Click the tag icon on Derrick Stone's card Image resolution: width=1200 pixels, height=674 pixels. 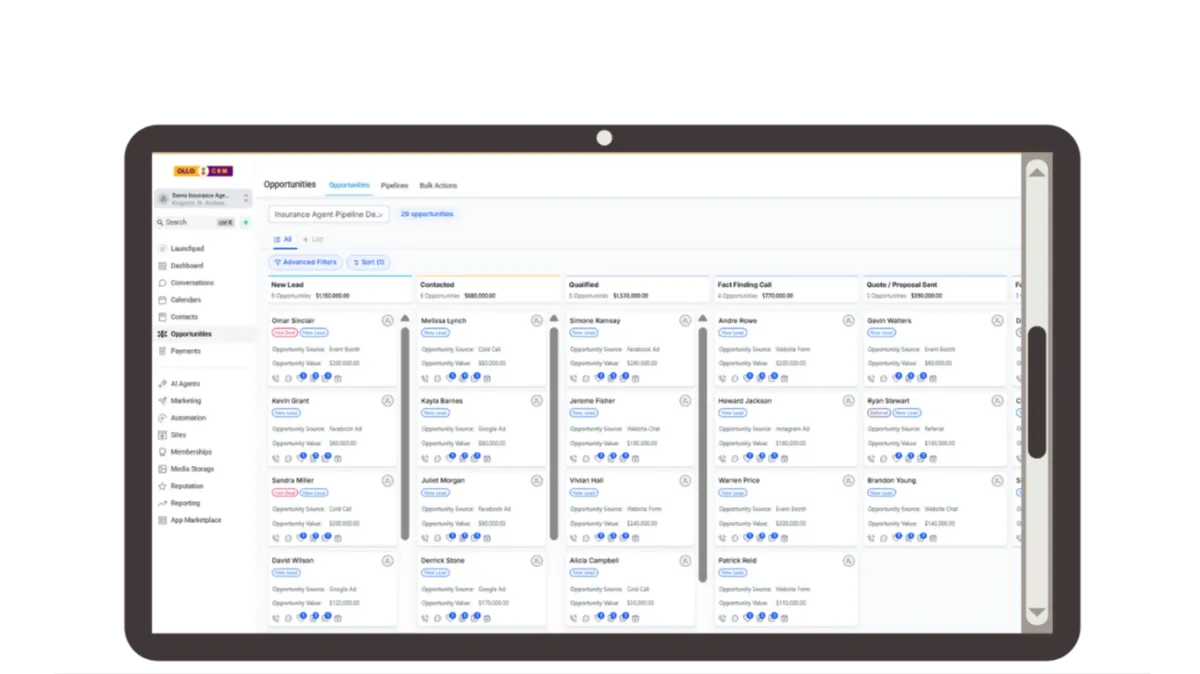point(449,618)
